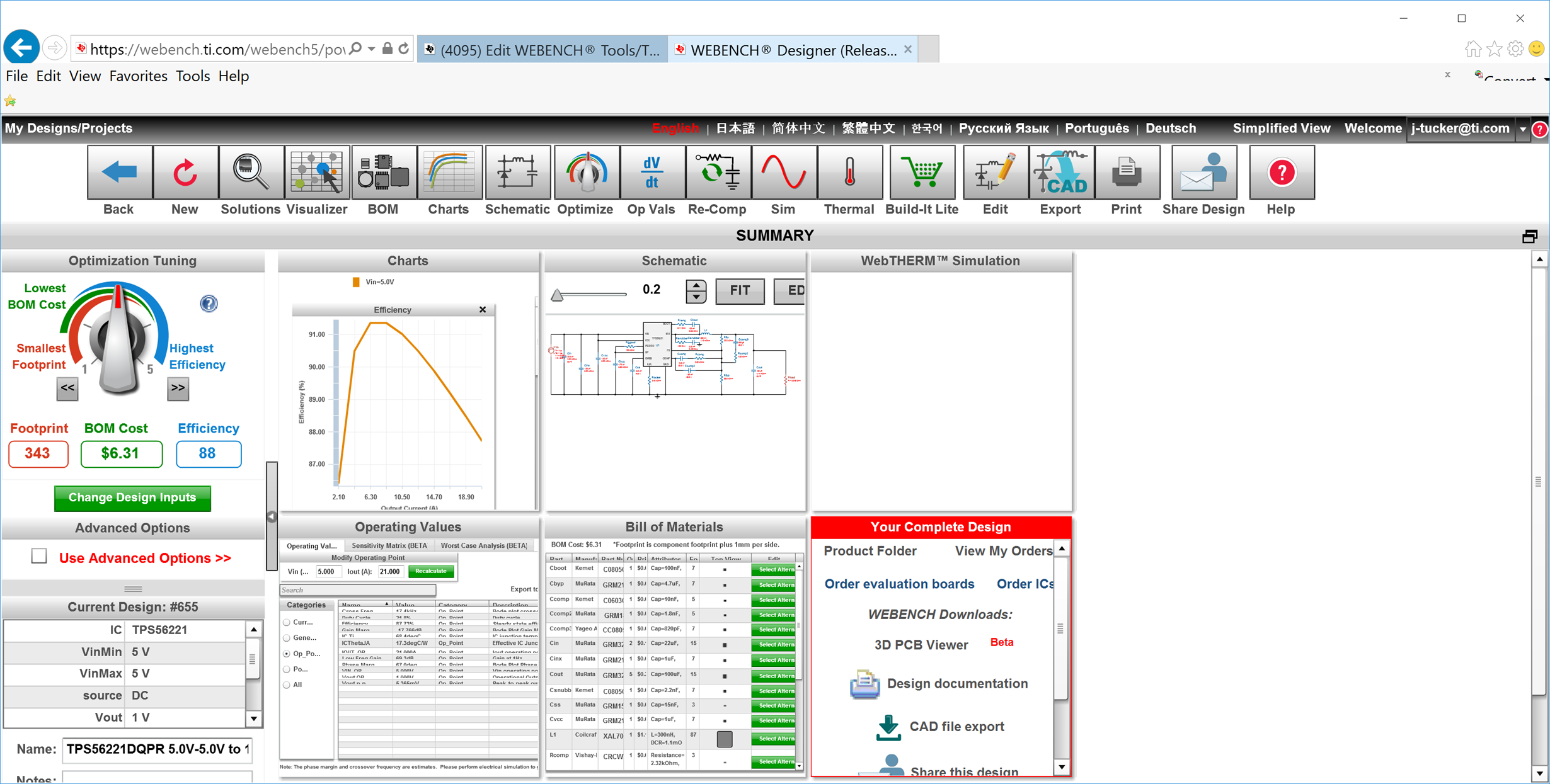Open the Optimize dial icon
Image resolution: width=1550 pixels, height=784 pixels.
click(x=586, y=173)
